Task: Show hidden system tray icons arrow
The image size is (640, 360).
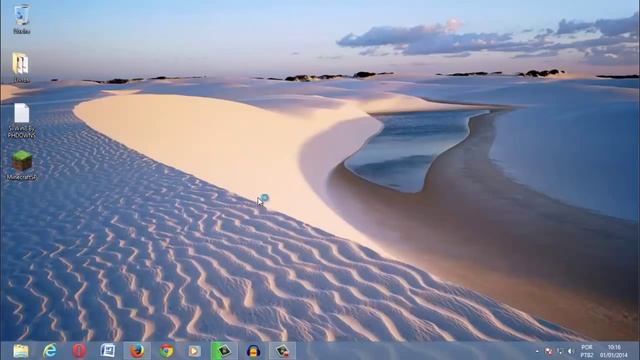Action: (x=537, y=351)
